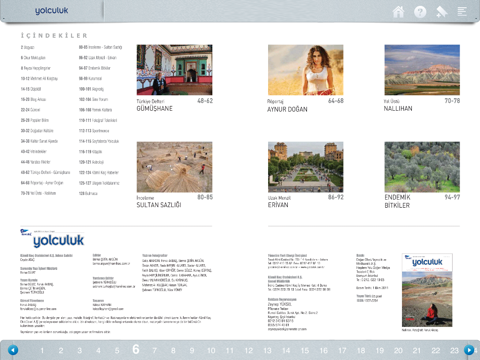Jump to page 16 in navigator

tap(323, 351)
